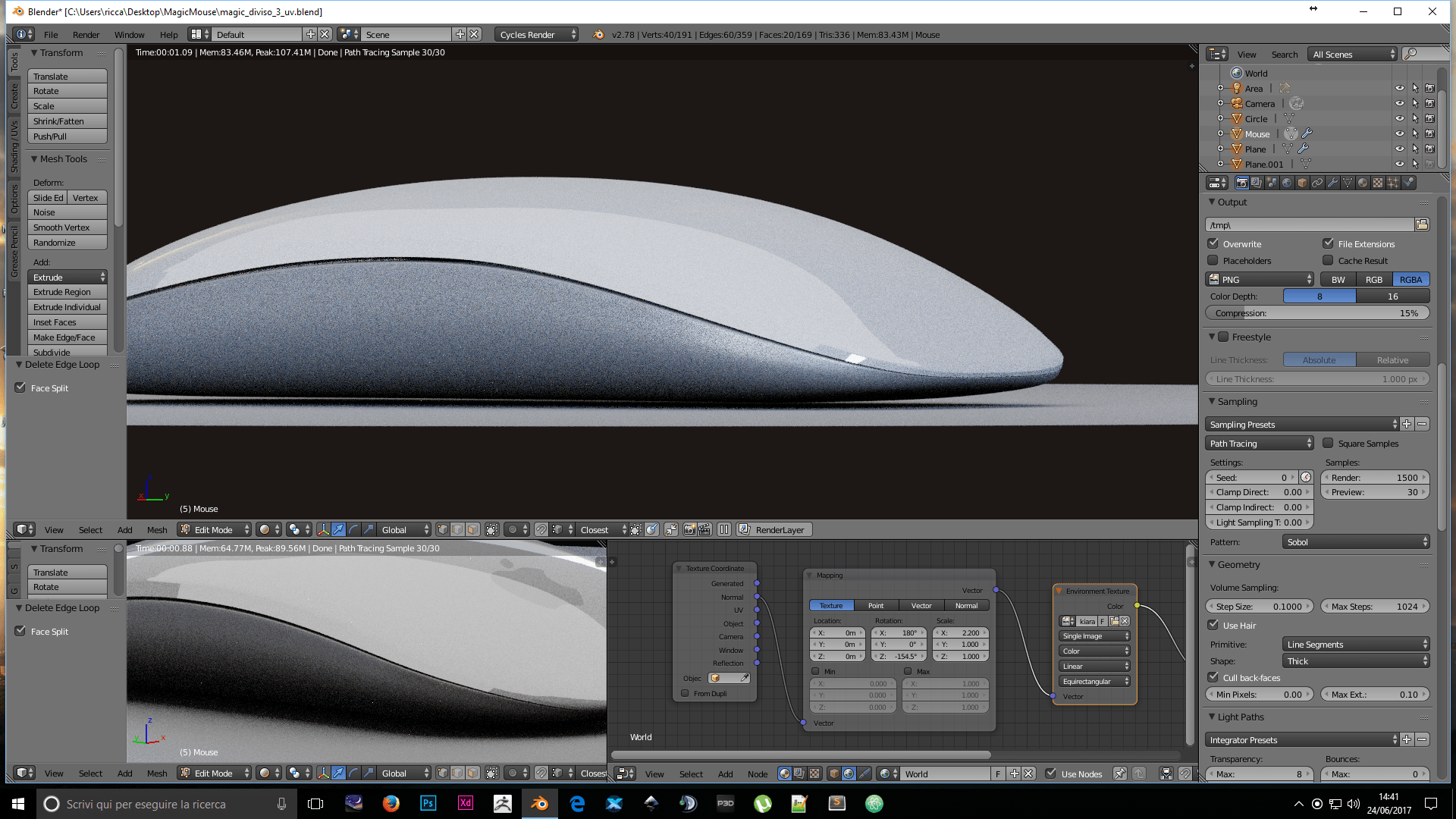Open the PNG file format dropdown
The width and height of the screenshot is (1456, 819).
click(x=1259, y=279)
